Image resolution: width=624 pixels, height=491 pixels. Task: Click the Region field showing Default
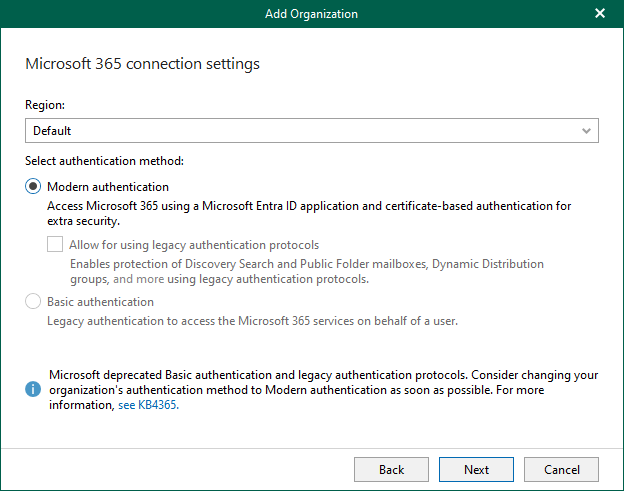[x=300, y=131]
